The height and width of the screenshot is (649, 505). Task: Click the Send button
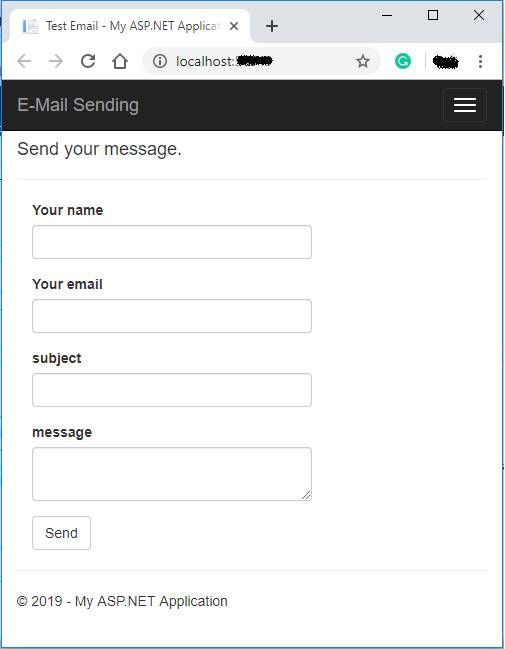coord(61,533)
